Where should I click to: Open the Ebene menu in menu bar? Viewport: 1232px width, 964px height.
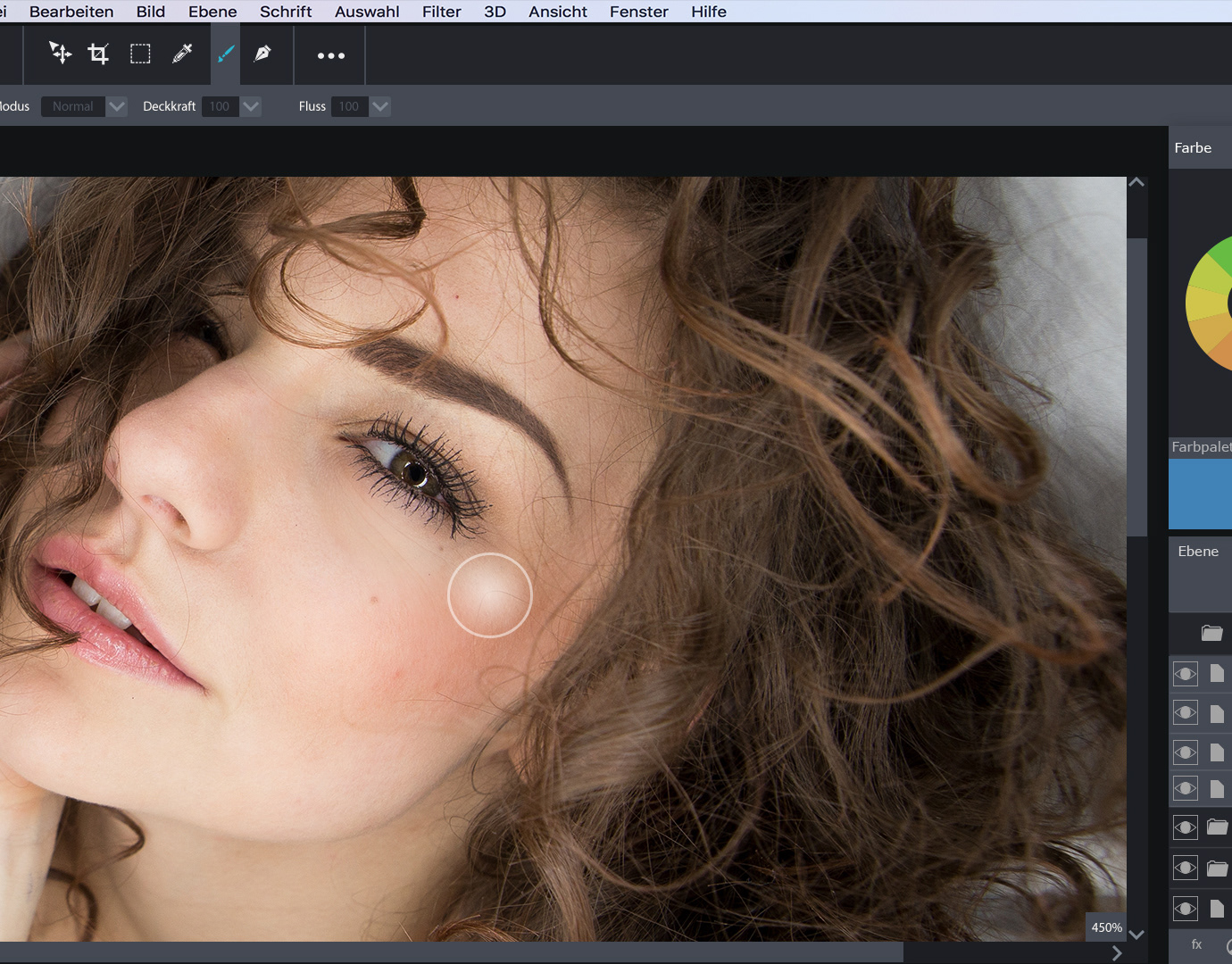coord(212,12)
